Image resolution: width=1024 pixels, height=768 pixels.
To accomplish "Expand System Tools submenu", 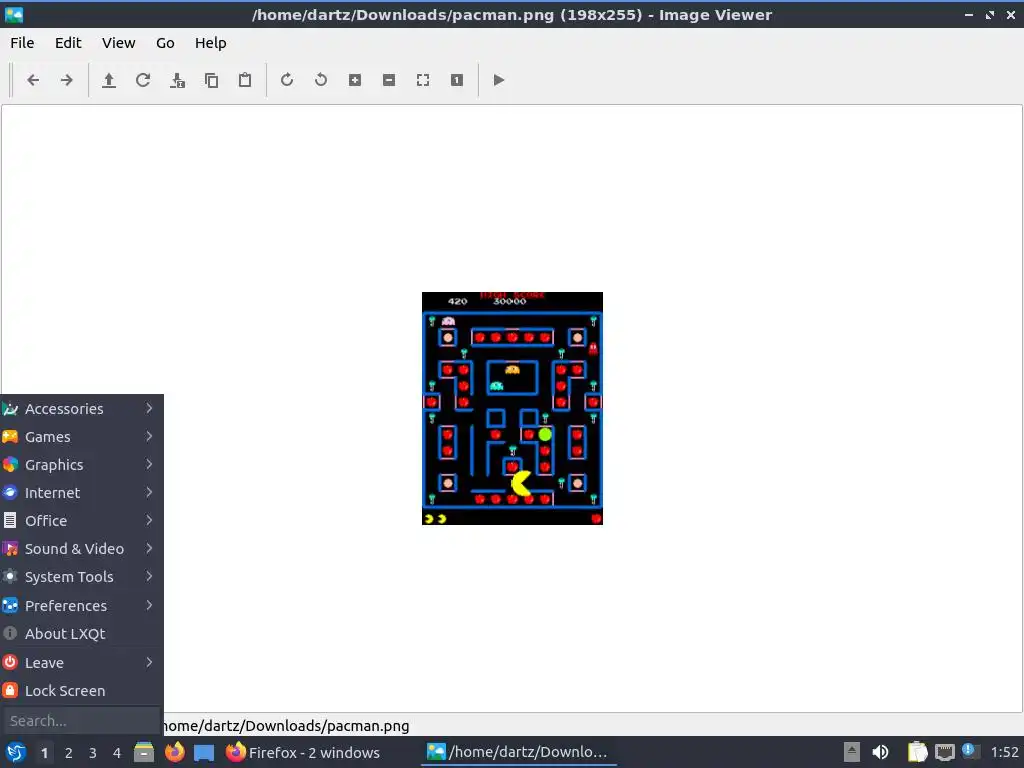I will [x=81, y=577].
